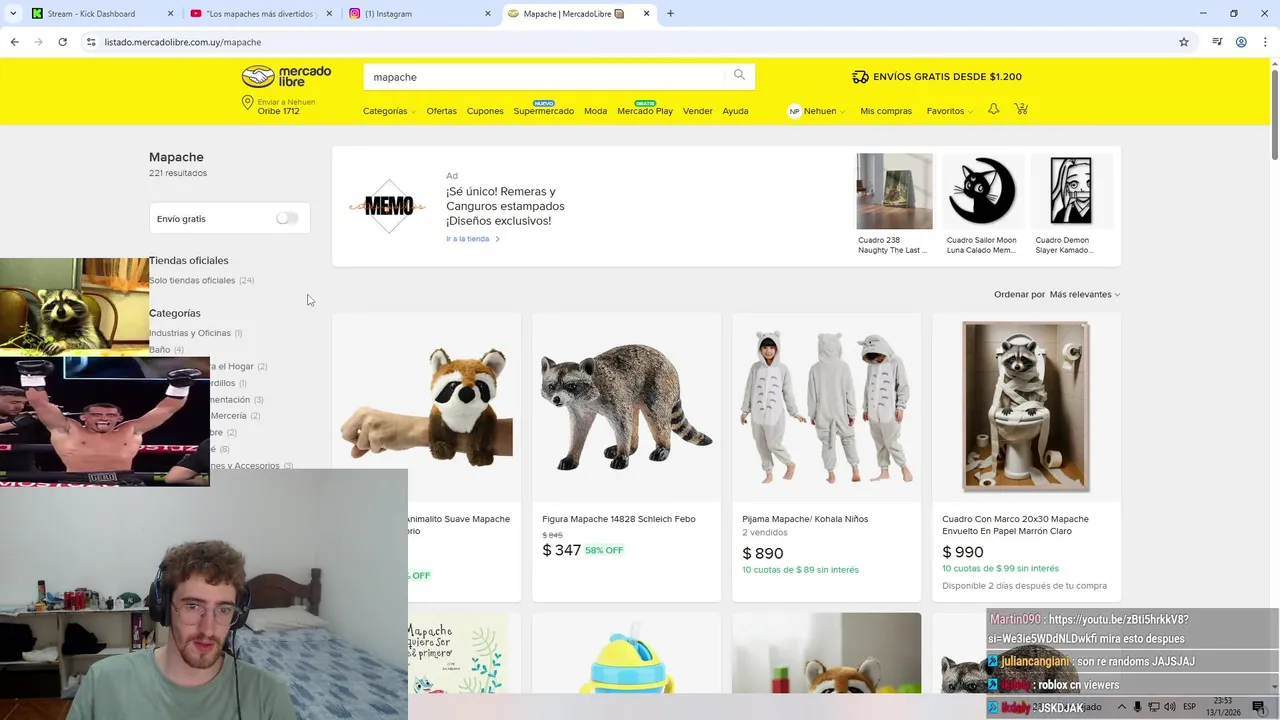This screenshot has width=1280, height=720.
Task: Open the Chrome profile avatar icon
Action: tap(1241, 42)
